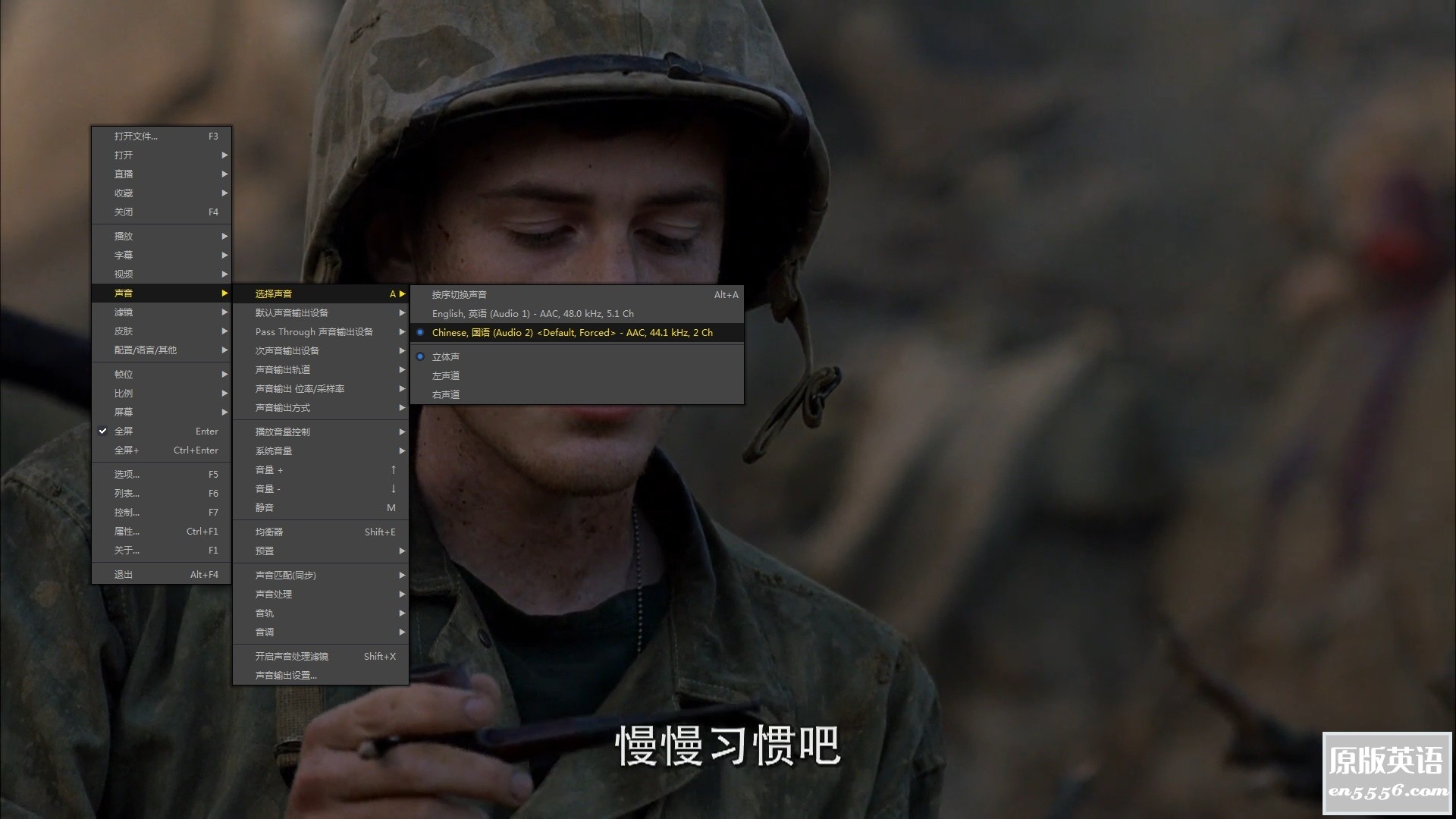The width and height of the screenshot is (1456, 819).
Task: Select Chinese 国语 Audio 2 track
Action: (577, 332)
